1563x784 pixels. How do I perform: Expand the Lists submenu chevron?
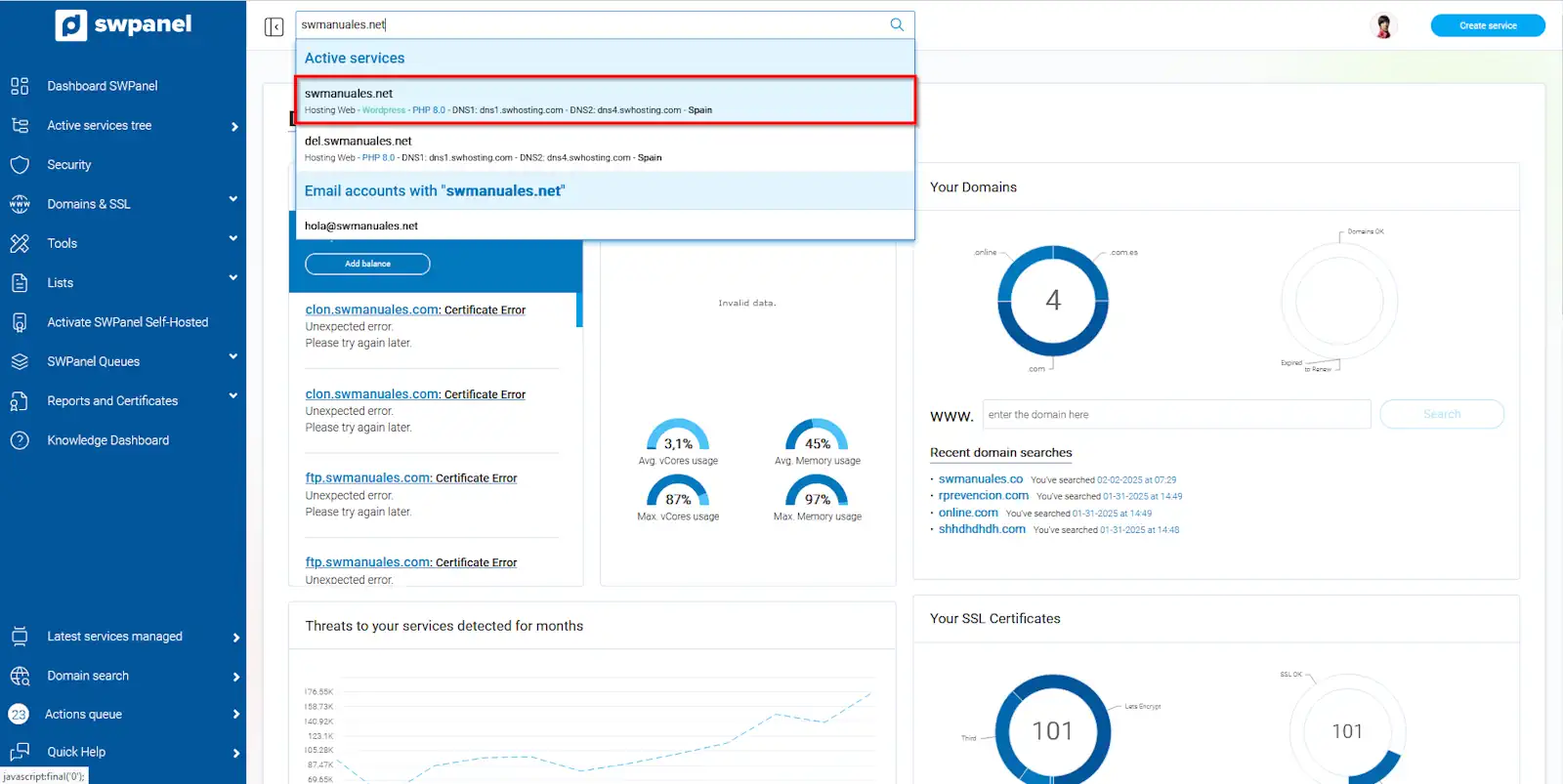tap(233, 278)
